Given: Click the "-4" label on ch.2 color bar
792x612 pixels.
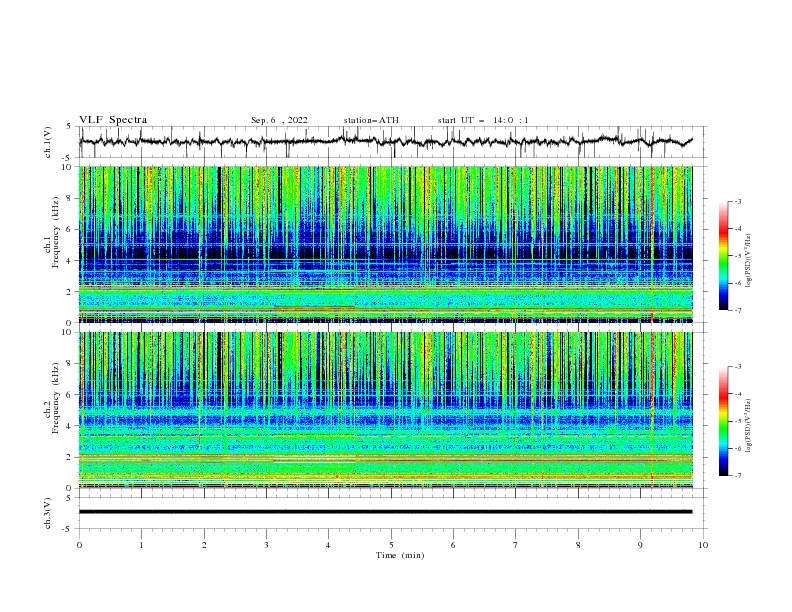Looking at the screenshot, I should tap(738, 394).
